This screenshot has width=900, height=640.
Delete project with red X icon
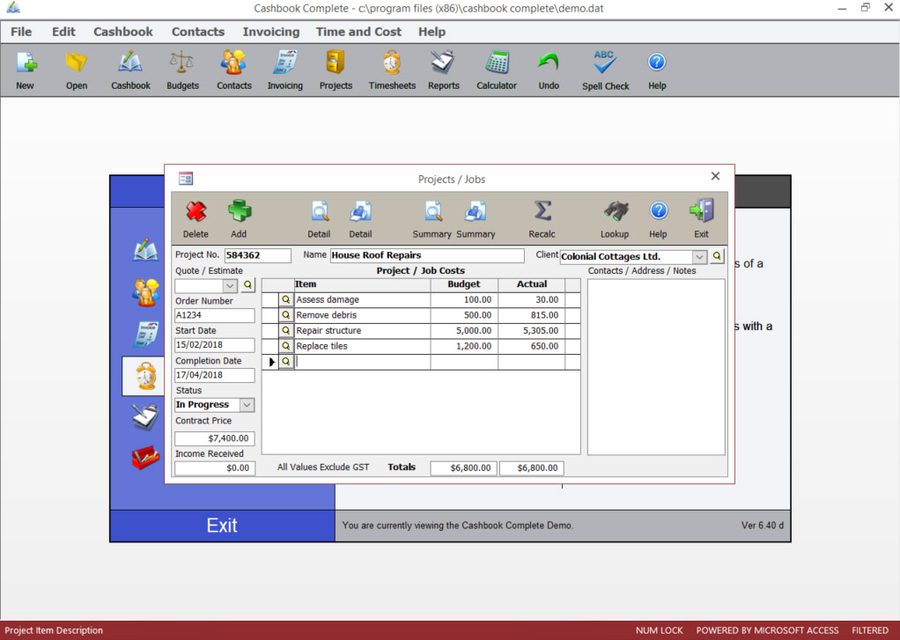pyautogui.click(x=196, y=212)
